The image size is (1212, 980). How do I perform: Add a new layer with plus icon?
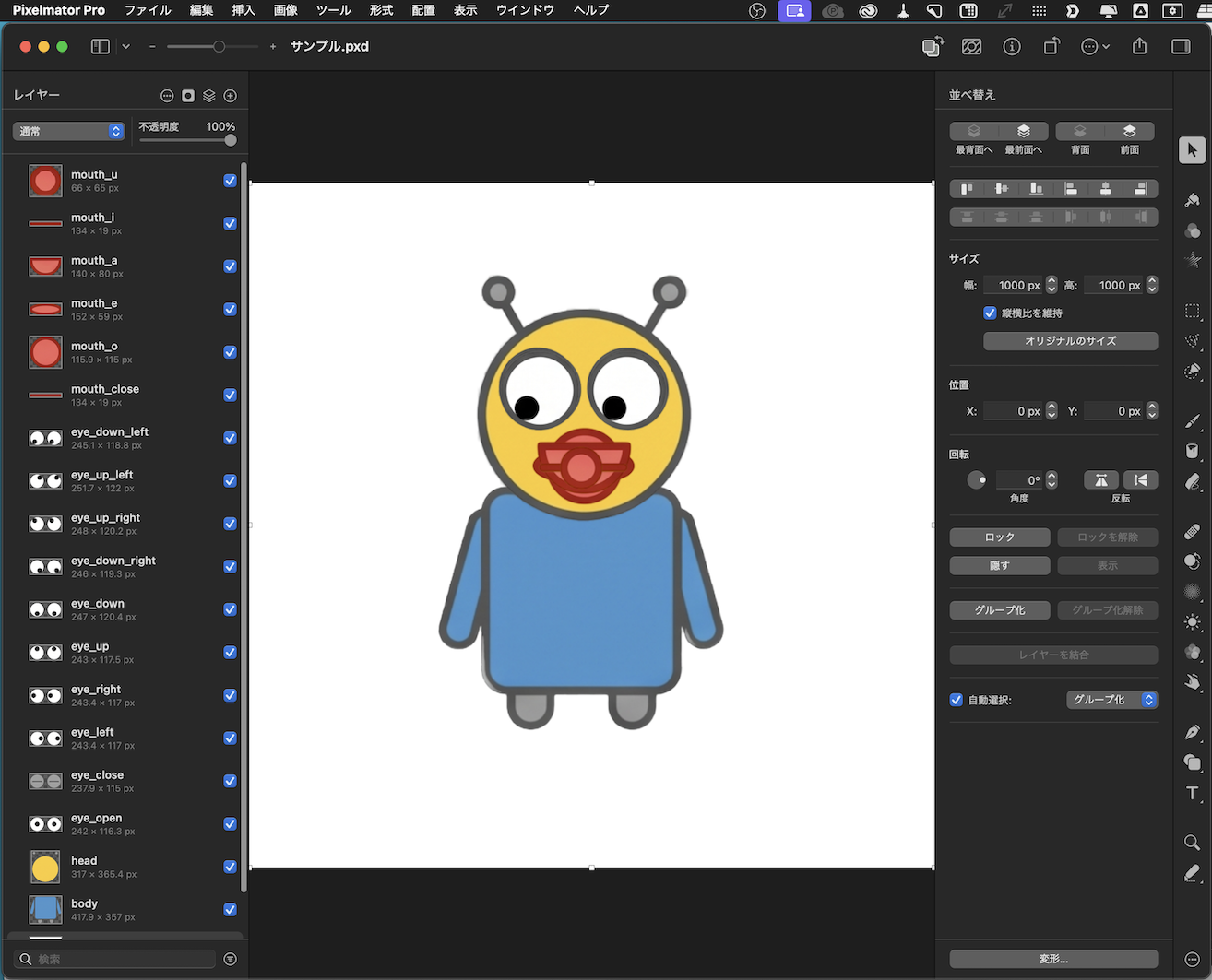231,96
